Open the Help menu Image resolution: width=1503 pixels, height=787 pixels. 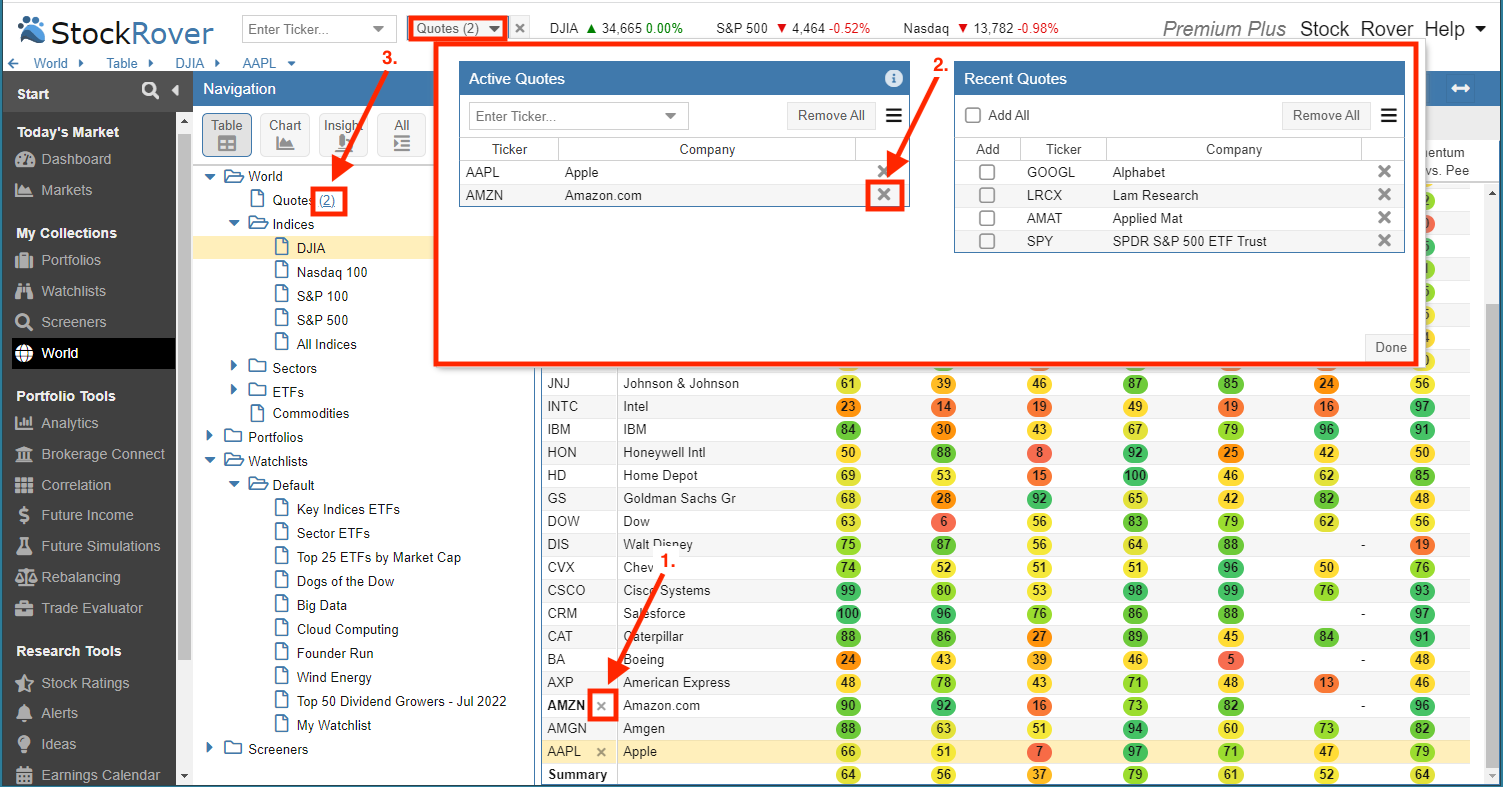click(x=1455, y=29)
